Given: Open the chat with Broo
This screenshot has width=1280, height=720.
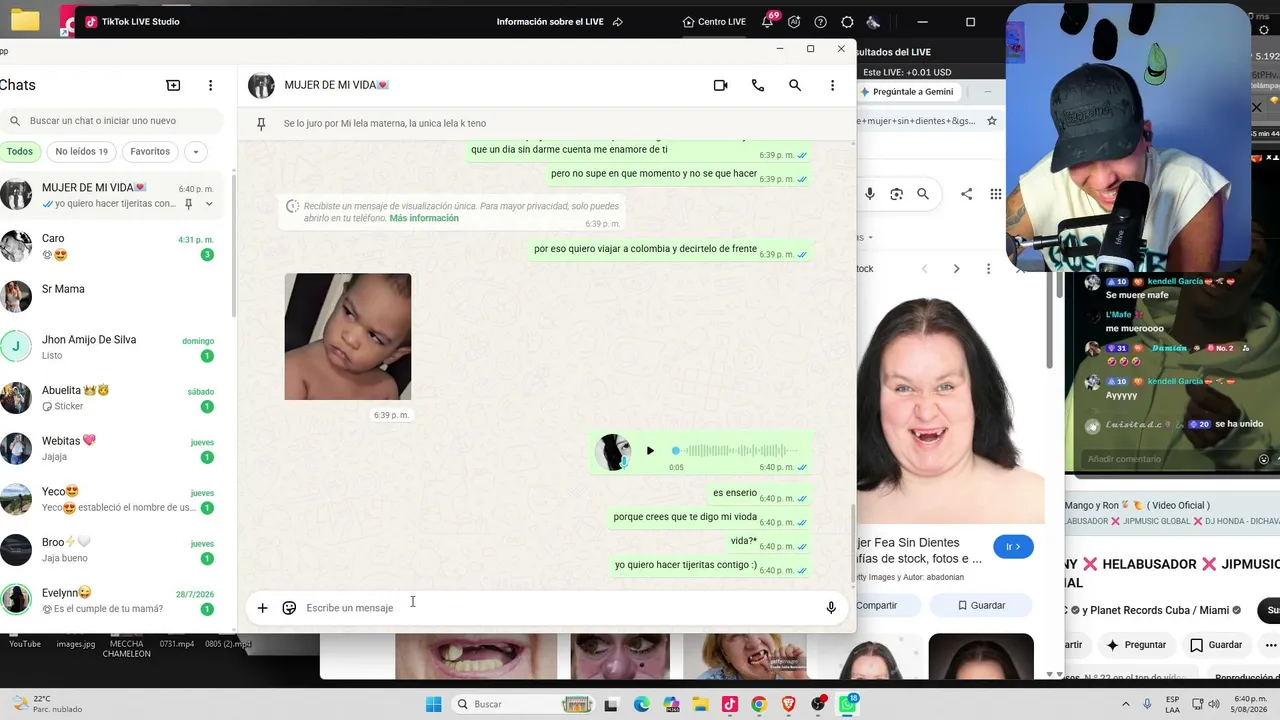Looking at the screenshot, I should click(112, 550).
